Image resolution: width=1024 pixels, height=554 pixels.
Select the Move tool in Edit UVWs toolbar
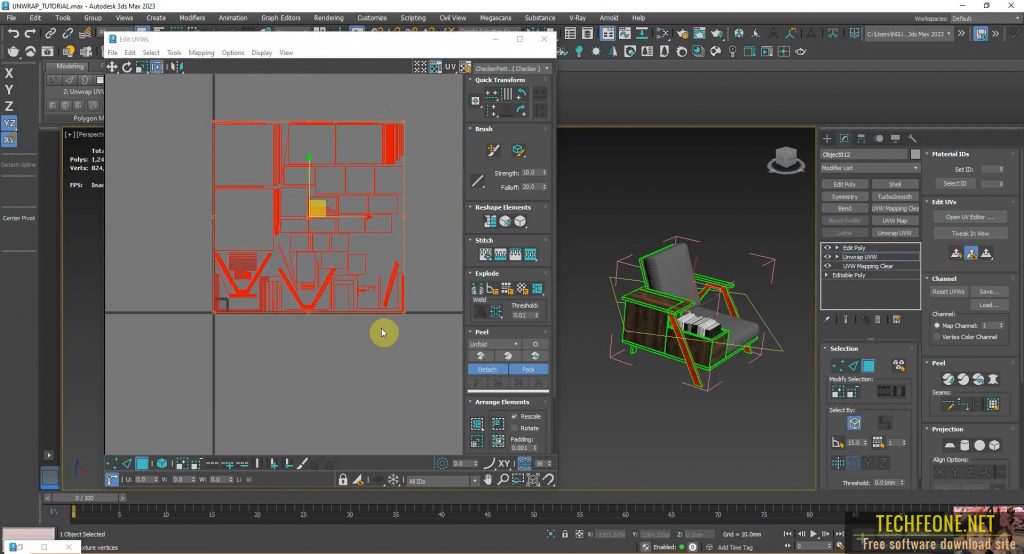point(112,67)
